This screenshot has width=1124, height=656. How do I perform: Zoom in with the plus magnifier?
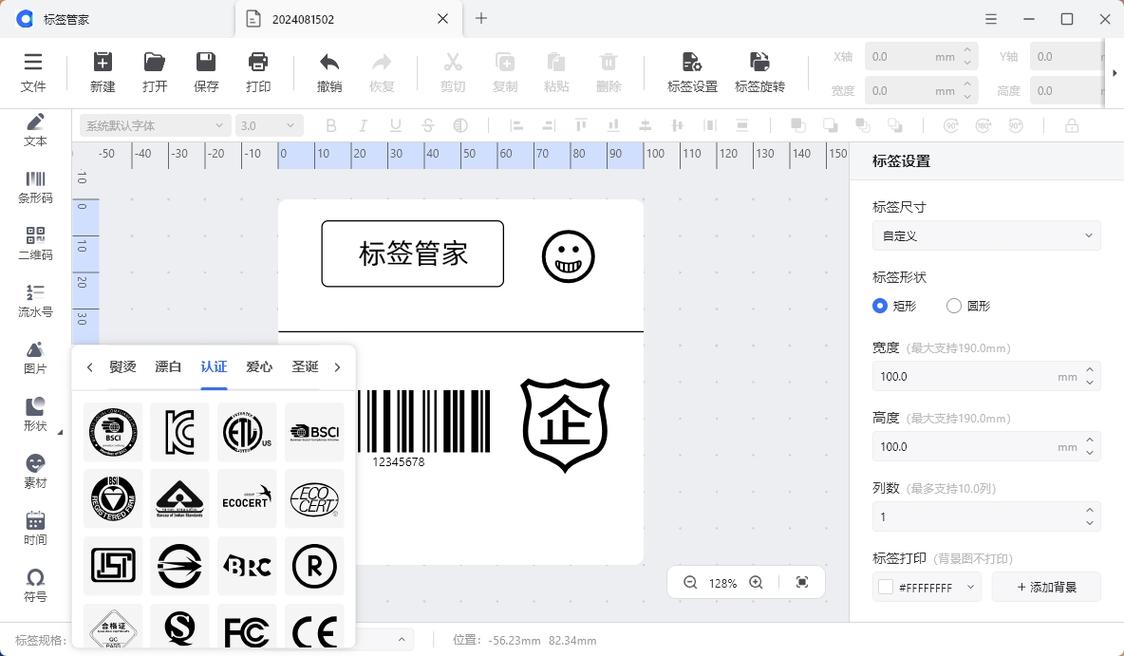[x=756, y=583]
